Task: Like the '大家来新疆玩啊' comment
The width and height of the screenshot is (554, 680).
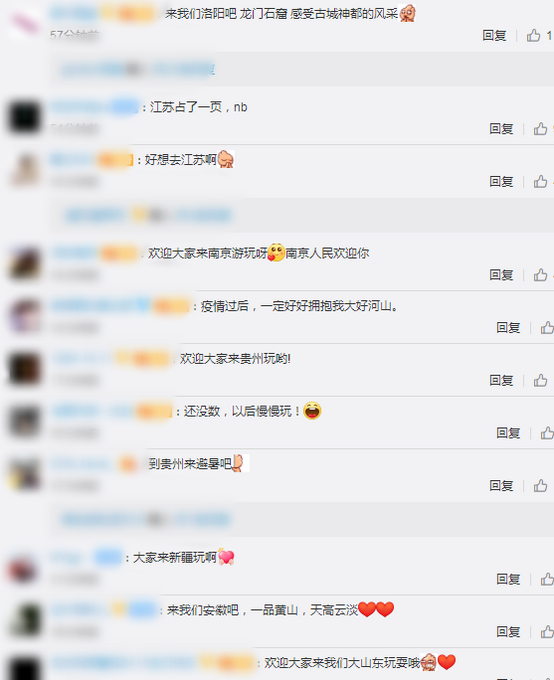Action: [x=547, y=579]
